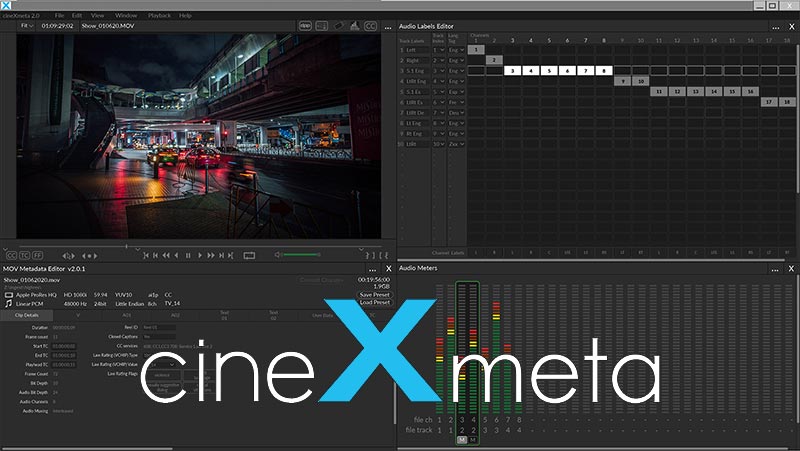Toggle channel 2 cell in the Right row

pyautogui.click(x=494, y=60)
